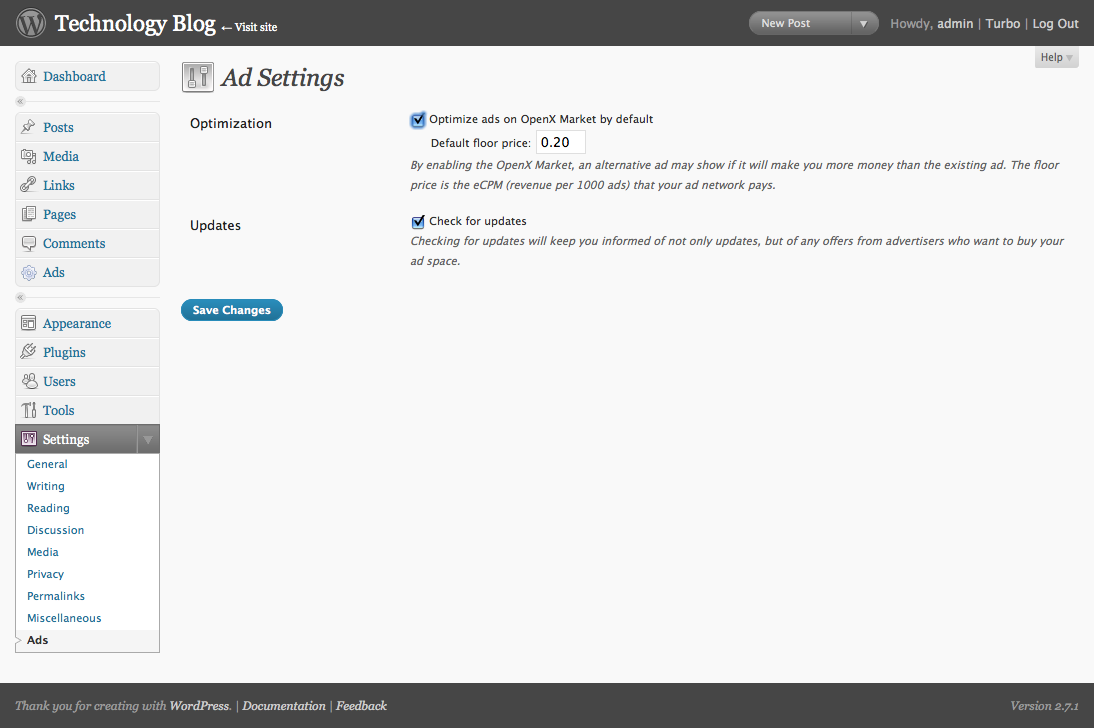This screenshot has width=1094, height=728.
Task: Click the Dashboard house icon
Action: pyautogui.click(x=29, y=77)
